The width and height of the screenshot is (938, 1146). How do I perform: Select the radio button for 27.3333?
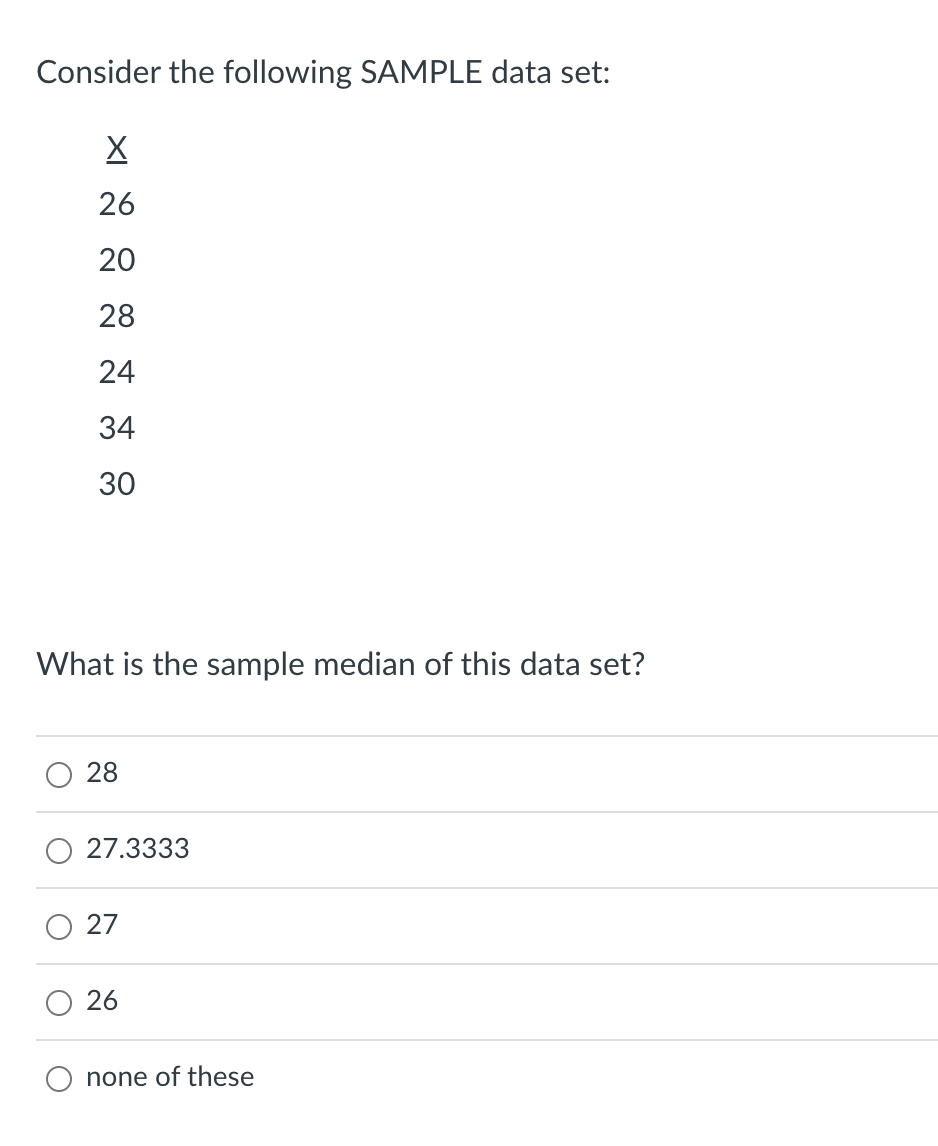pyautogui.click(x=59, y=851)
